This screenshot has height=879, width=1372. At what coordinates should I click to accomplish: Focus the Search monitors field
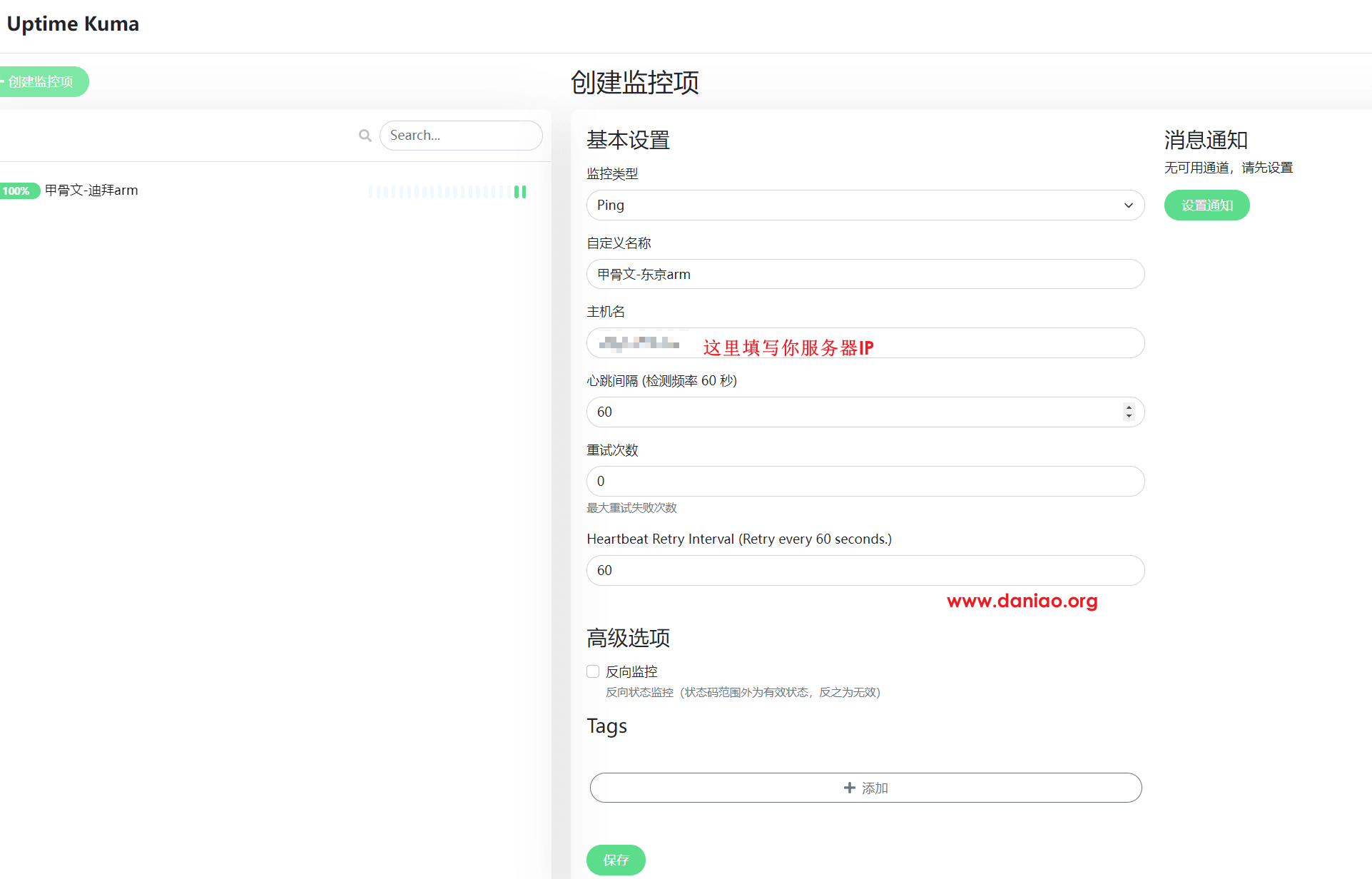461,136
